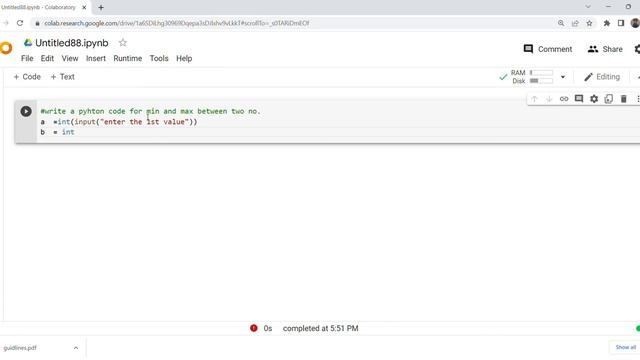Mirror cell in tab icon
640x360 pixels.
click(609, 99)
